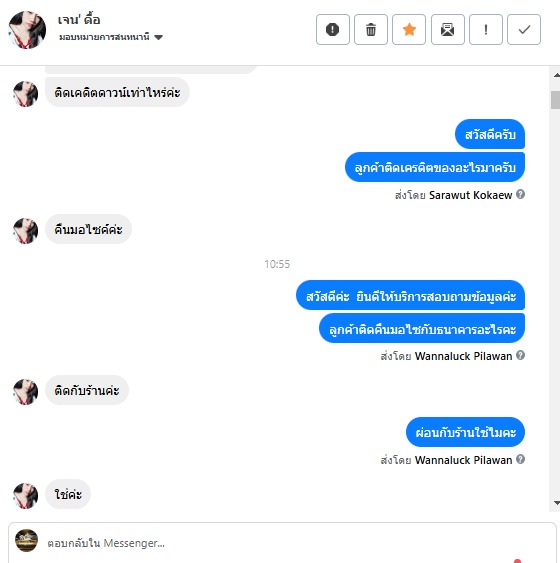Click help icon beside last Wannaluck Pilawan
The image size is (560, 563).
[x=520, y=459]
